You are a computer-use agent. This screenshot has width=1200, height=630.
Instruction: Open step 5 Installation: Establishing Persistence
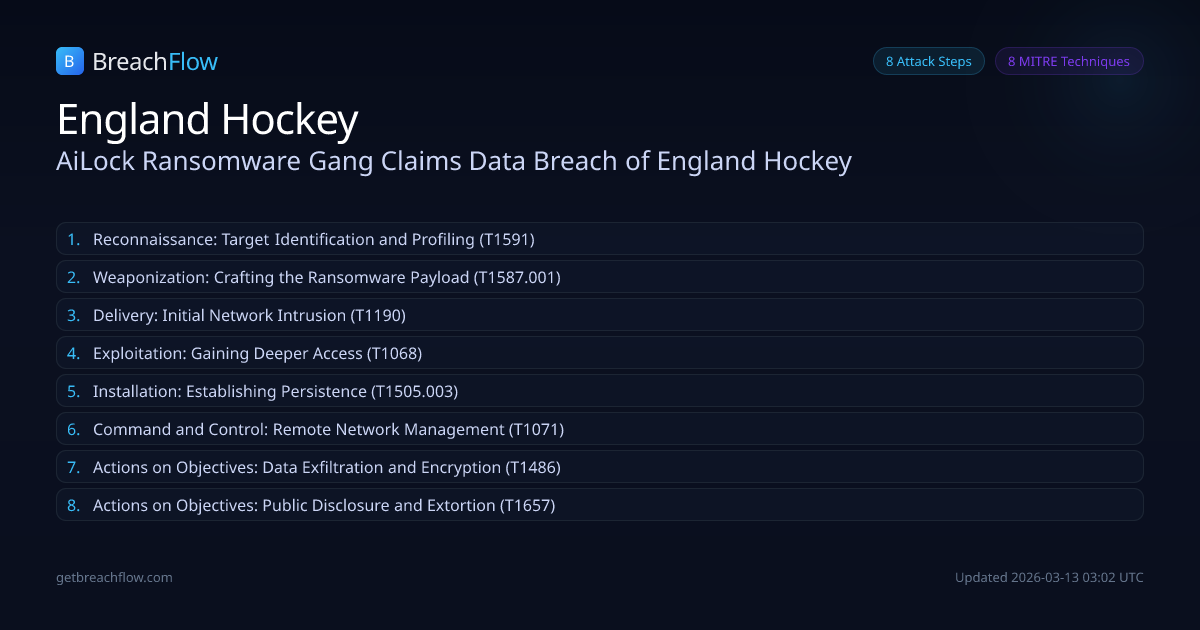click(x=275, y=391)
